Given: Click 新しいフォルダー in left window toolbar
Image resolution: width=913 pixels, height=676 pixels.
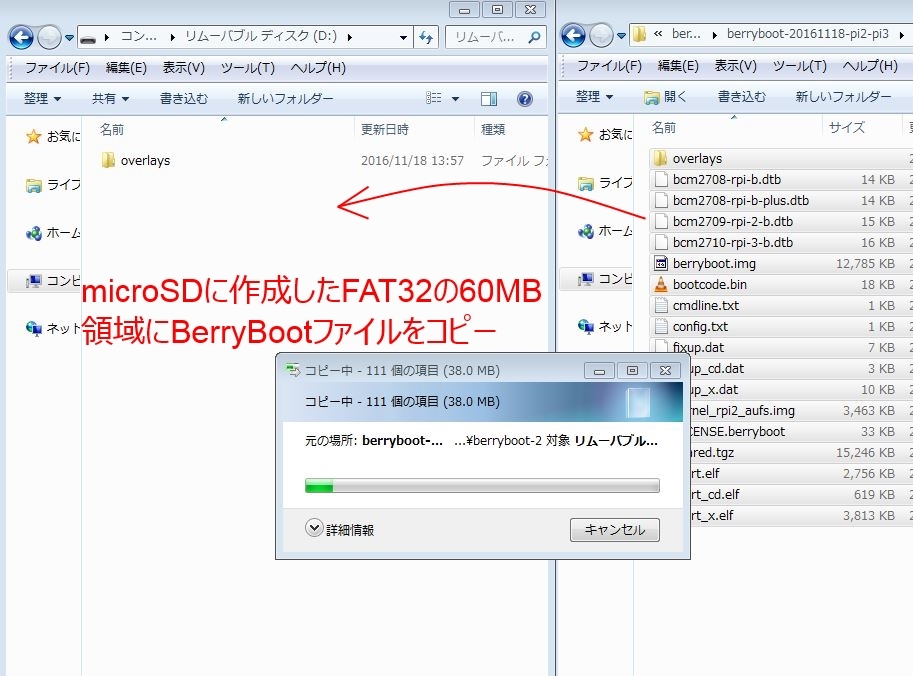Looking at the screenshot, I should pos(285,99).
